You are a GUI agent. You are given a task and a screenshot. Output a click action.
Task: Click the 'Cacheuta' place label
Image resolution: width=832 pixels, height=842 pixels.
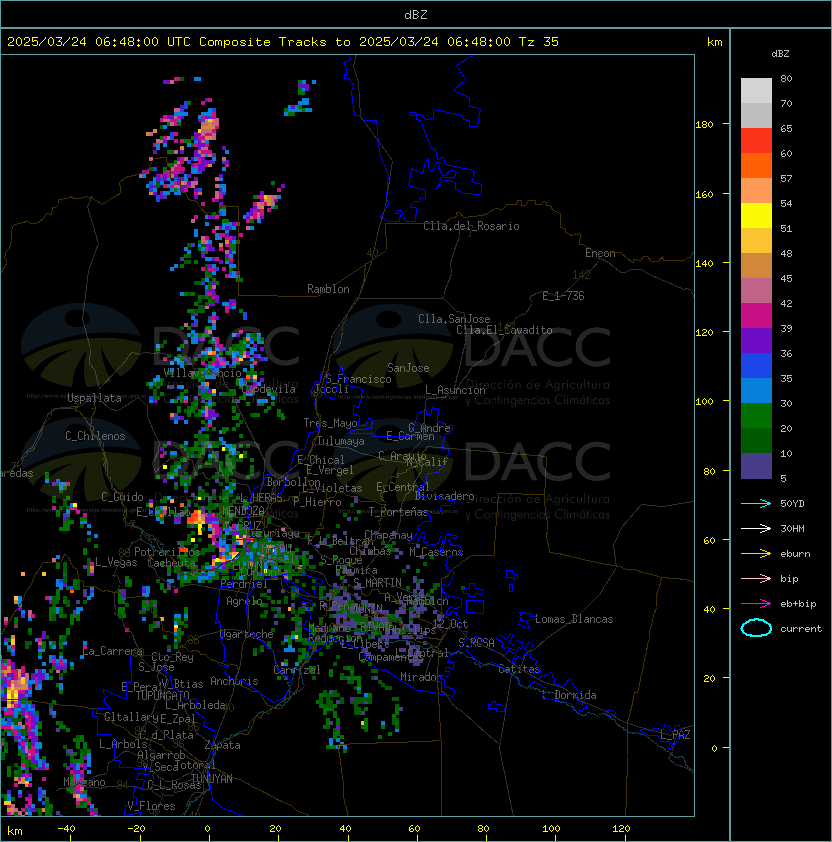pos(171,563)
